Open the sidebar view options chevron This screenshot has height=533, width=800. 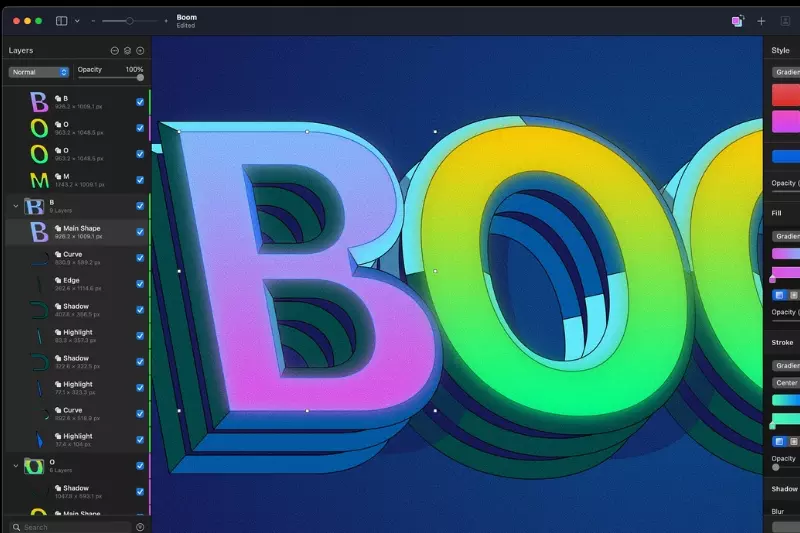[77, 20]
